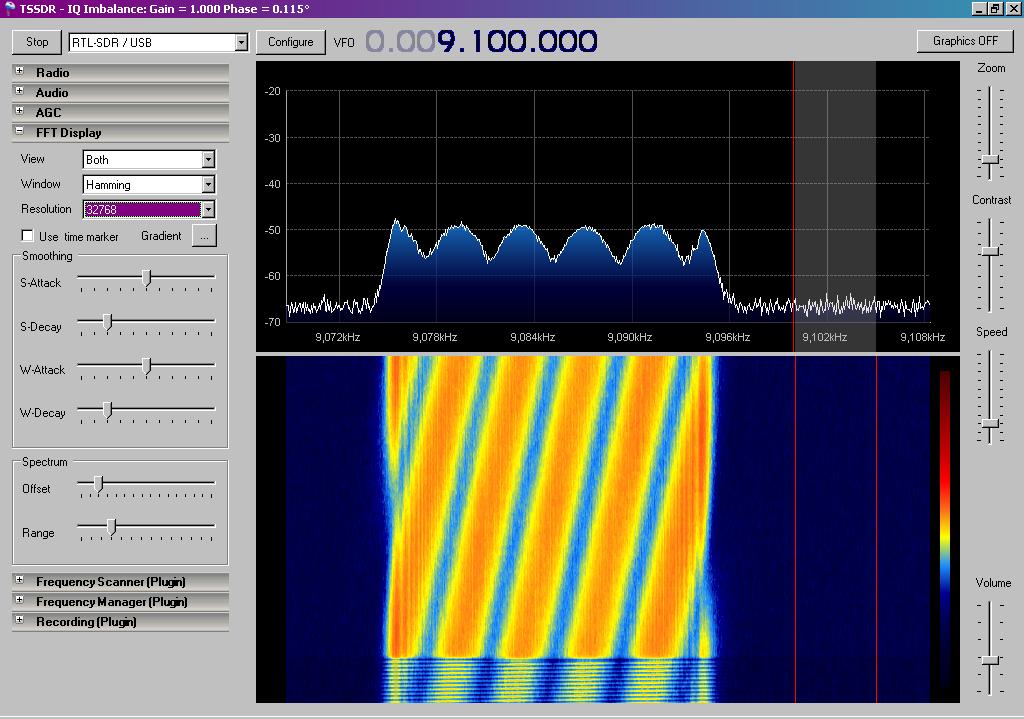Enable the Use time marker checkbox
The image size is (1024, 719).
27,236
